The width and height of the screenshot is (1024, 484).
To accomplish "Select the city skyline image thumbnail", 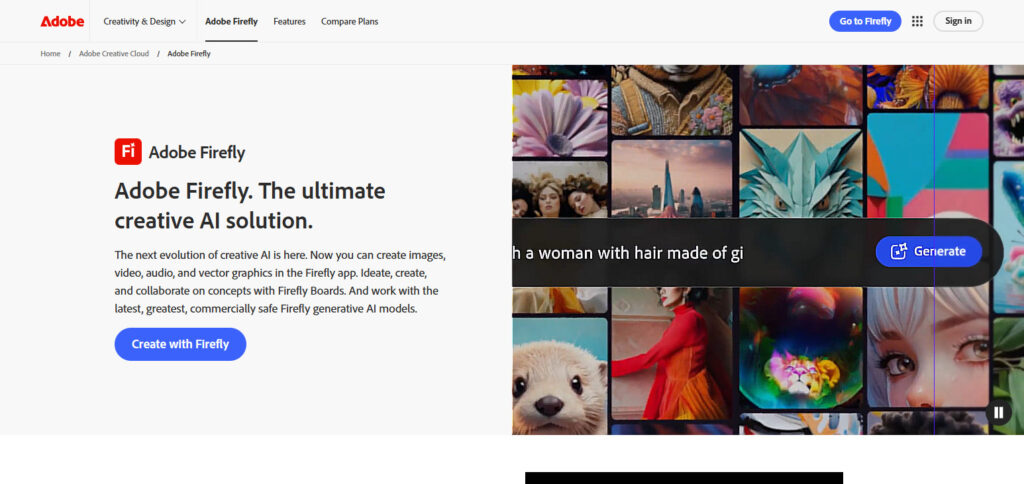I will [x=671, y=178].
